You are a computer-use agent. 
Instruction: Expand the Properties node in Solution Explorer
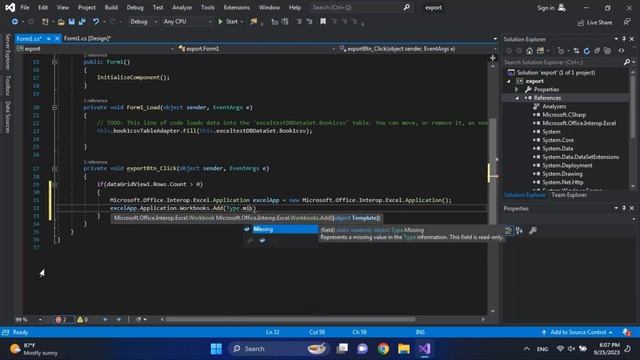(517, 89)
